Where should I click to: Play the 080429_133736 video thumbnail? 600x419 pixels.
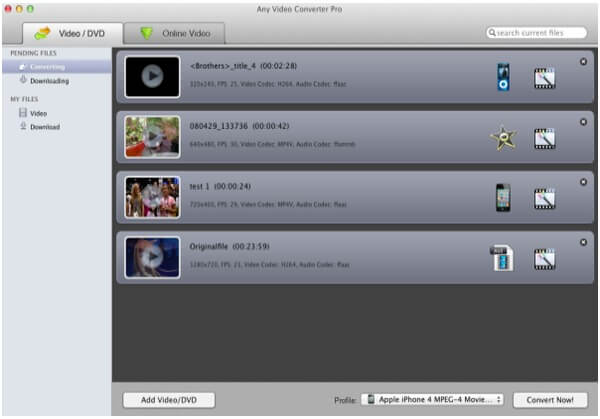152,137
